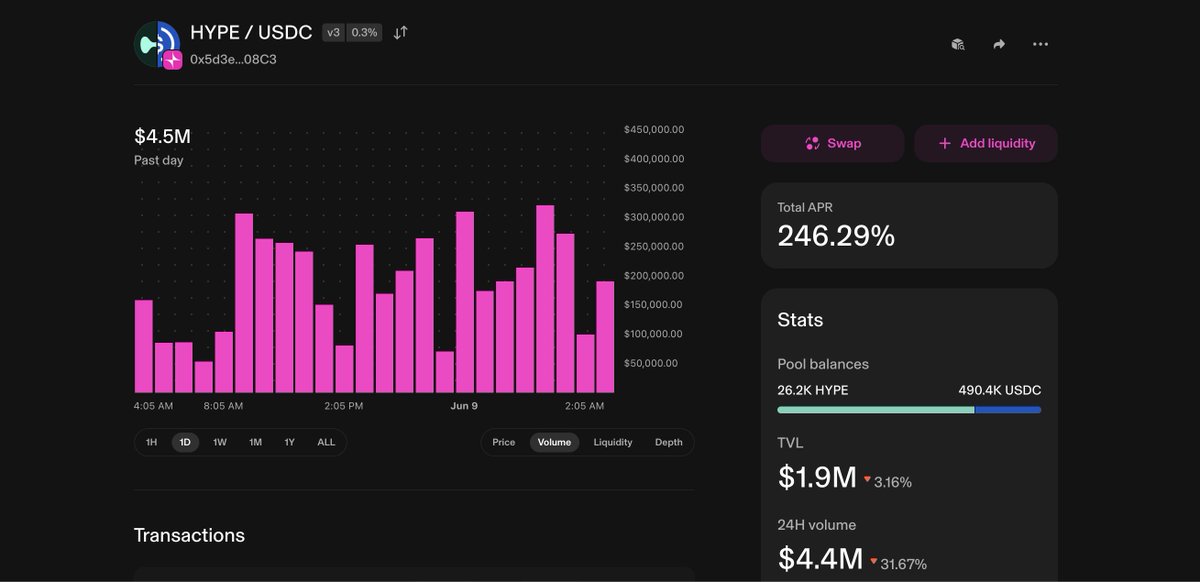Select the 1M time range
Image resolution: width=1200 pixels, height=582 pixels.
coord(255,442)
